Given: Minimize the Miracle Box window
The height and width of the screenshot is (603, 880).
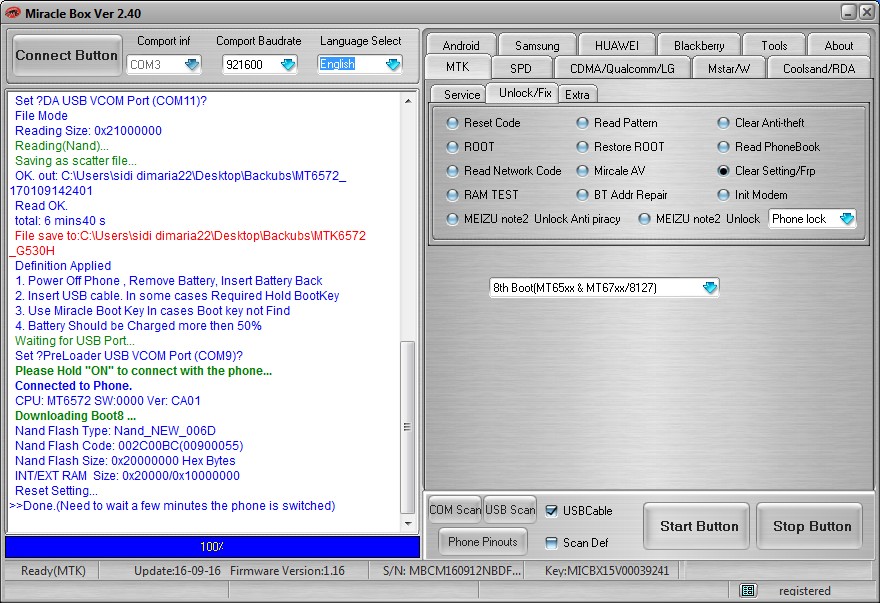Looking at the screenshot, I should click(x=849, y=12).
